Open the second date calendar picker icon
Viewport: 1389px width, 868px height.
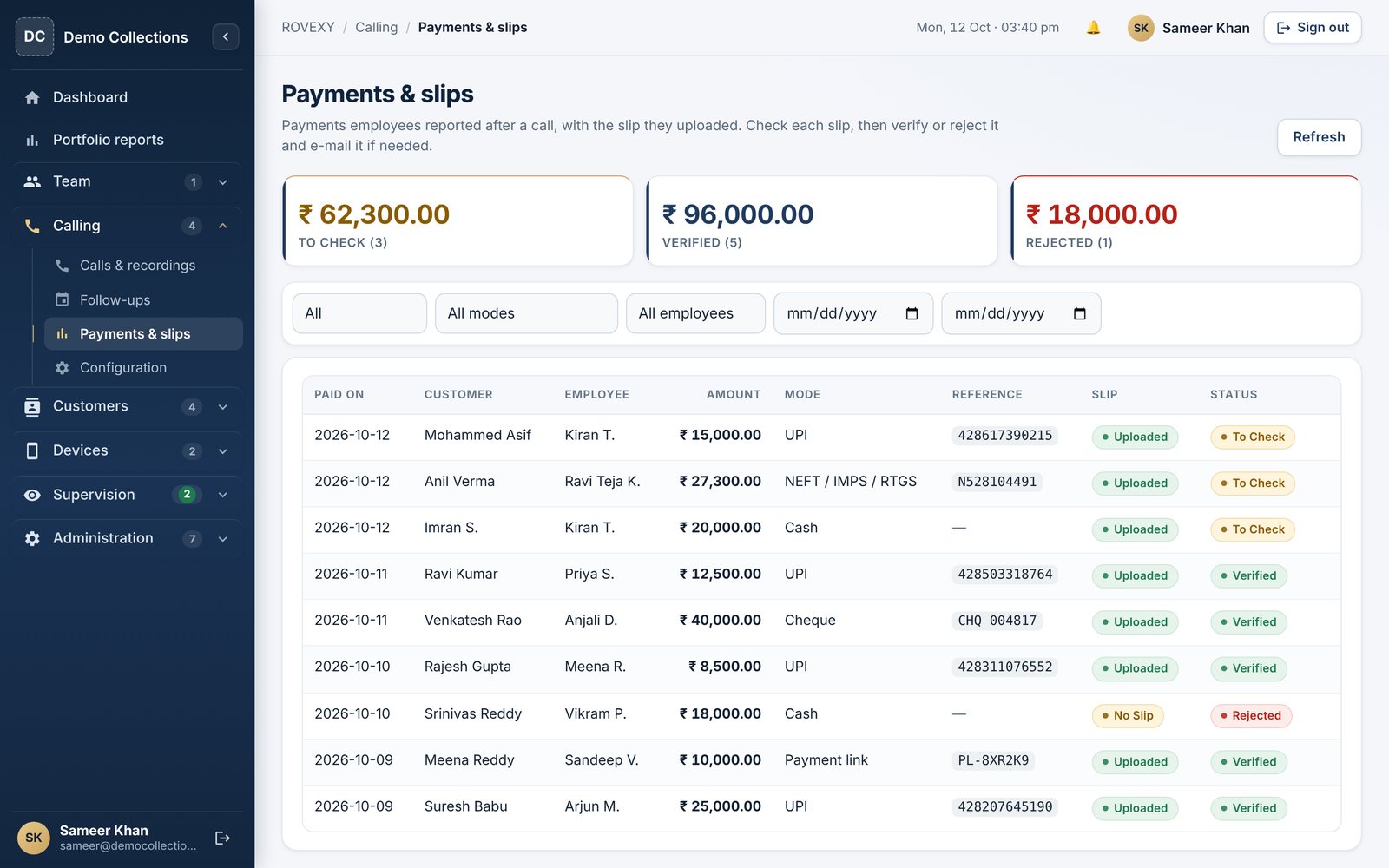pos(1079,313)
